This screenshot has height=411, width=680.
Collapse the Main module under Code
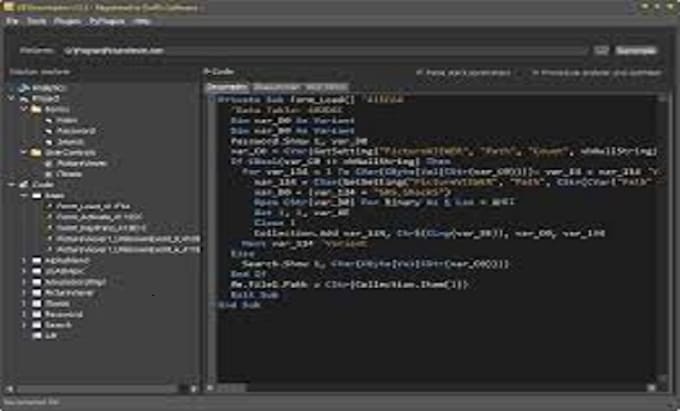[24, 196]
